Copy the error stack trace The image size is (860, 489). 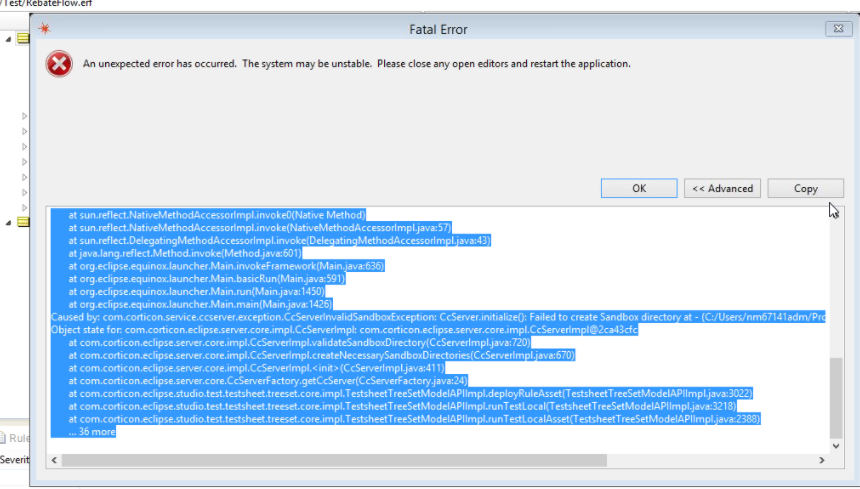pos(805,188)
